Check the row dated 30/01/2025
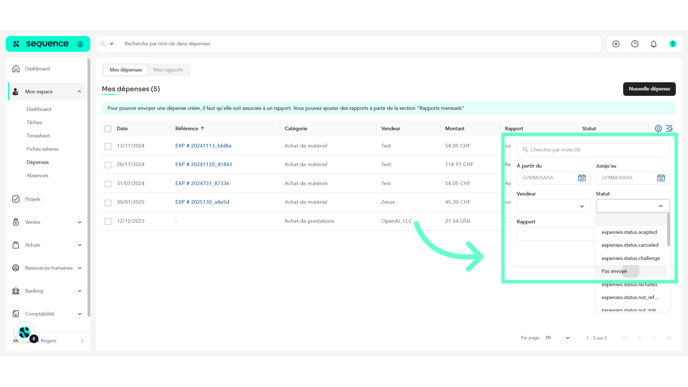The image size is (688, 387). pos(108,203)
